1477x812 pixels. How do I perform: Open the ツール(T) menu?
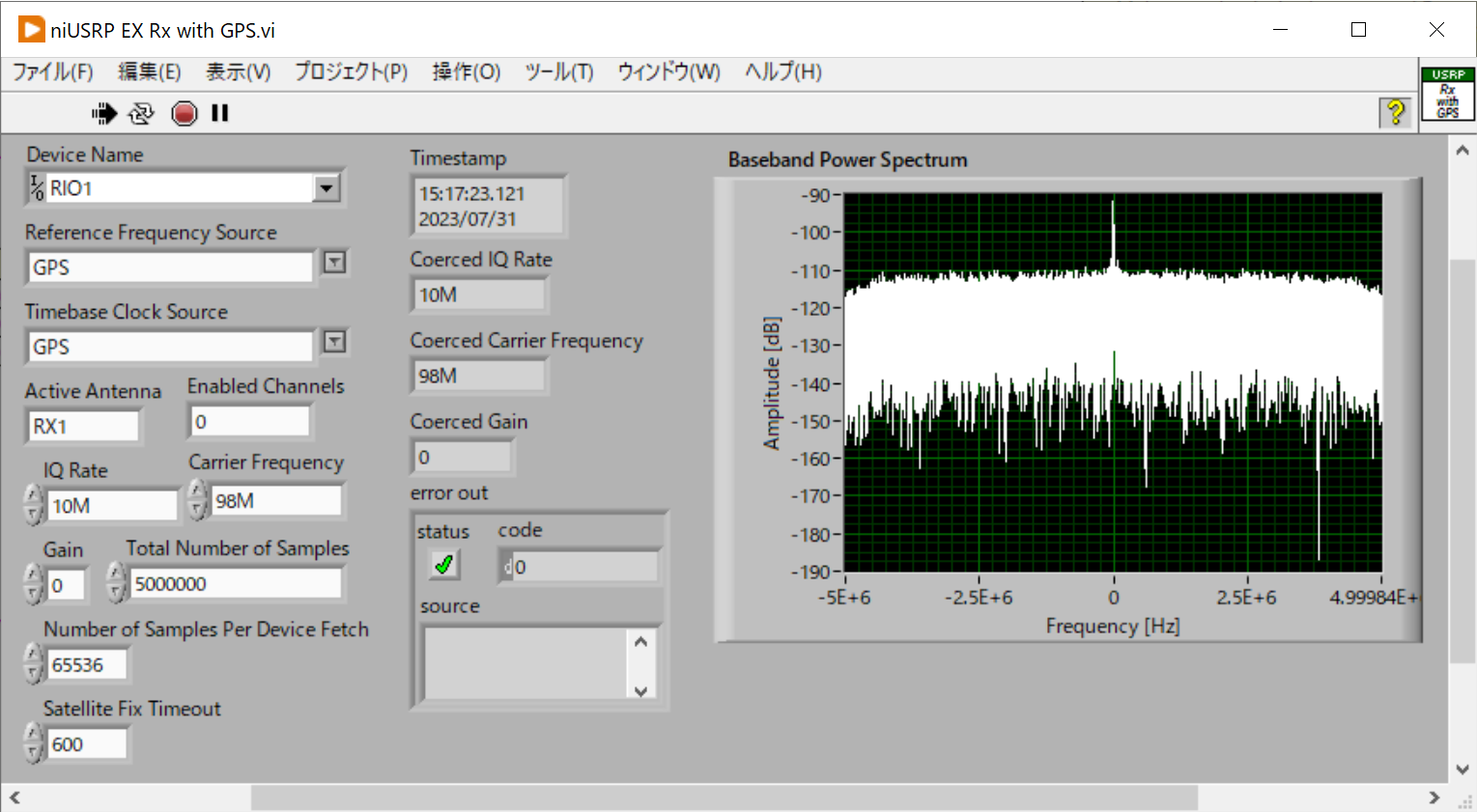[558, 72]
